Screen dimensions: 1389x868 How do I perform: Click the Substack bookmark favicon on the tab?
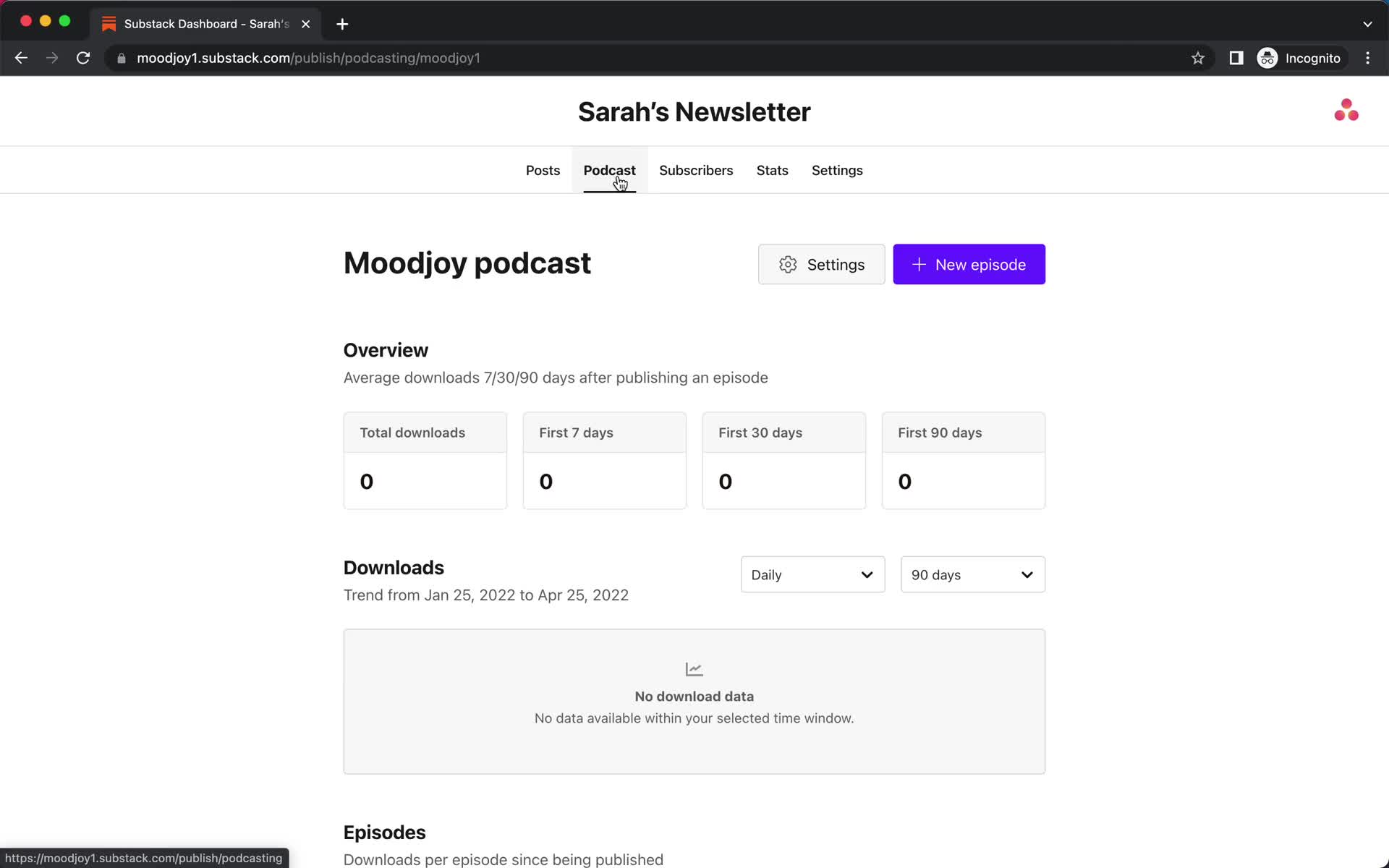pyautogui.click(x=109, y=24)
